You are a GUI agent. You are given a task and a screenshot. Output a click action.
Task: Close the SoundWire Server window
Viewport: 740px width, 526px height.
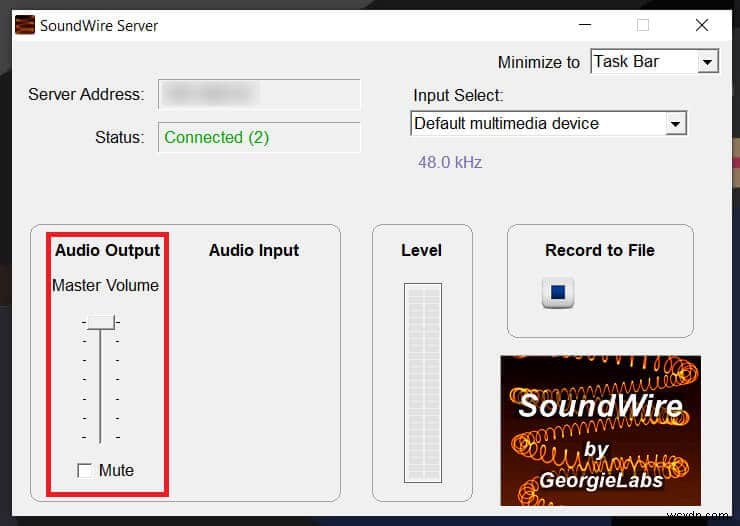point(702,25)
